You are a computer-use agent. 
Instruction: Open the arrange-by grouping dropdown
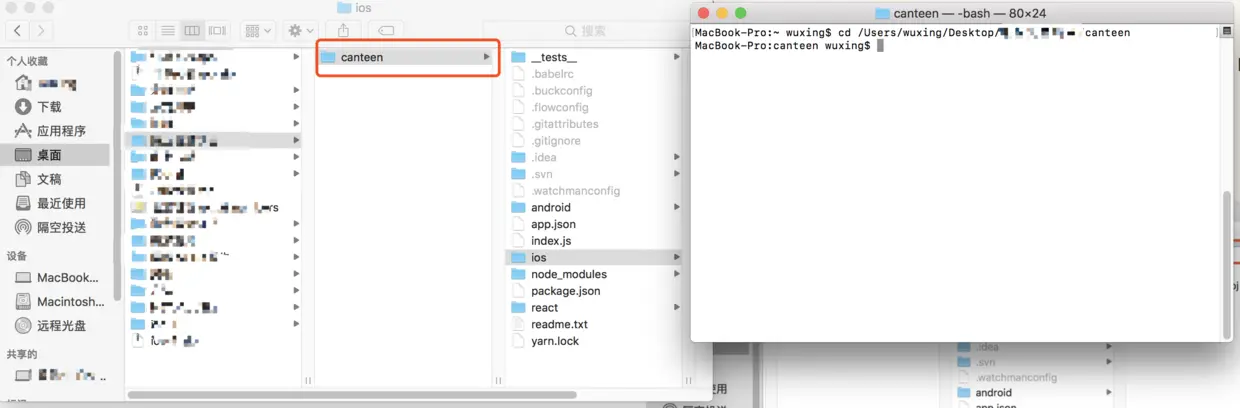coord(258,31)
